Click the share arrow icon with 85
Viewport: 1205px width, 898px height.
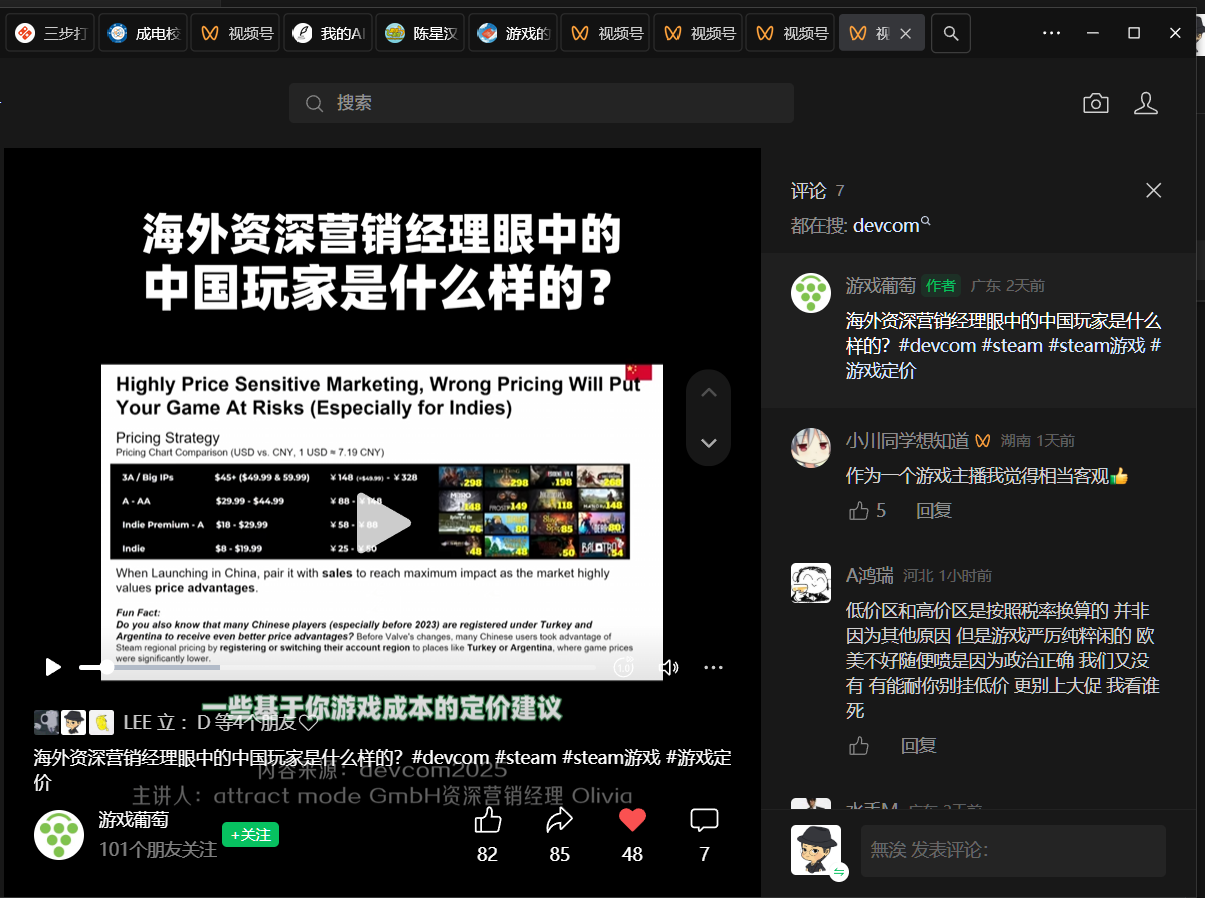(560, 821)
